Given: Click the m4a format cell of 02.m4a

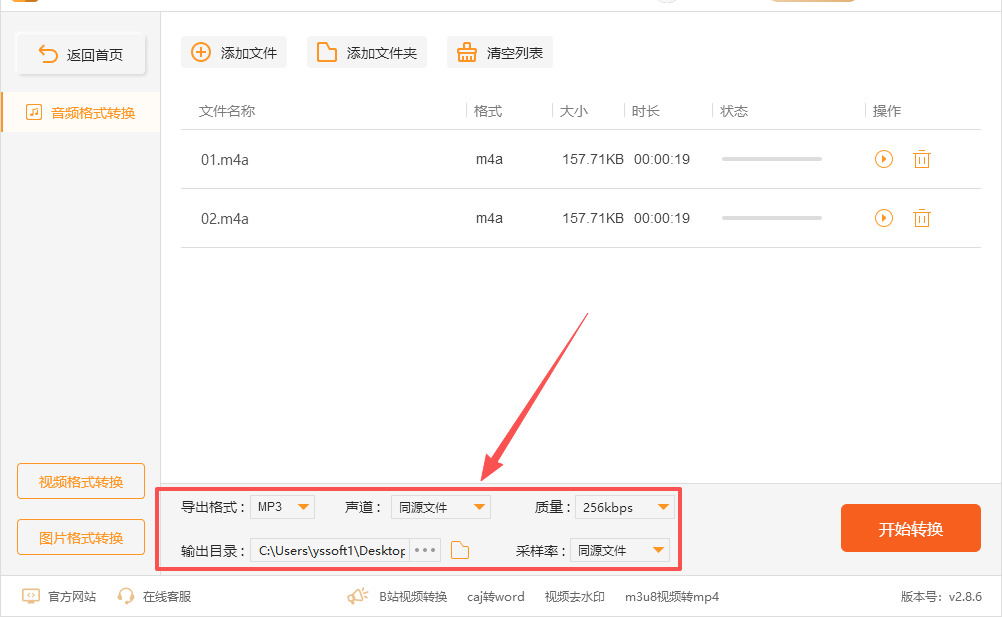Looking at the screenshot, I should (489, 218).
